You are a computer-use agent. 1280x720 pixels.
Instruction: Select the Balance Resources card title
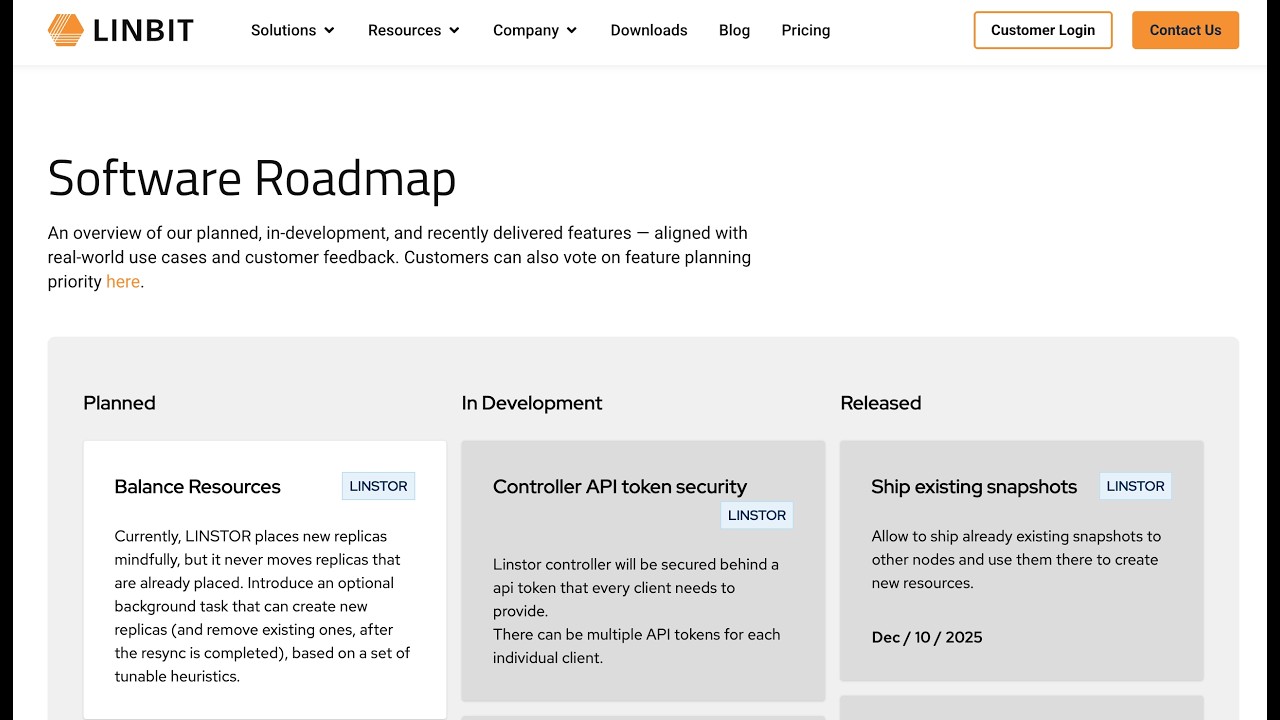[198, 487]
